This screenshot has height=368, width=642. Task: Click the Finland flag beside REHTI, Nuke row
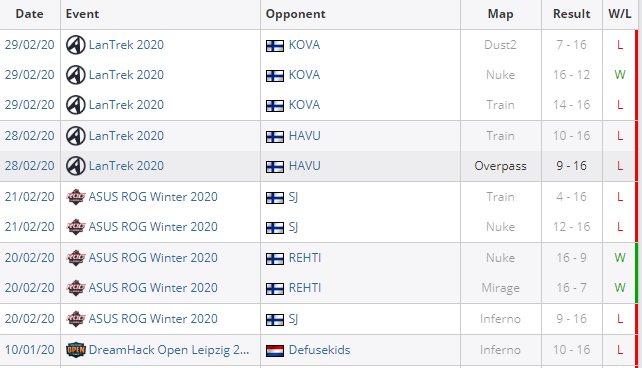pos(275,259)
